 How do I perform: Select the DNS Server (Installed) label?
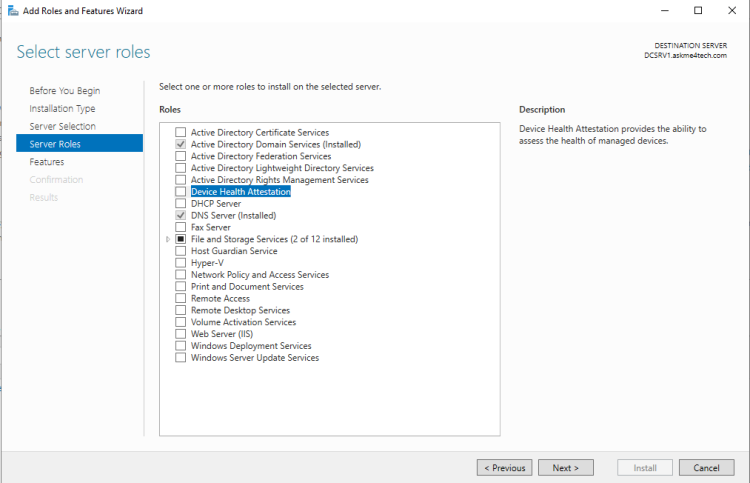coord(233,216)
